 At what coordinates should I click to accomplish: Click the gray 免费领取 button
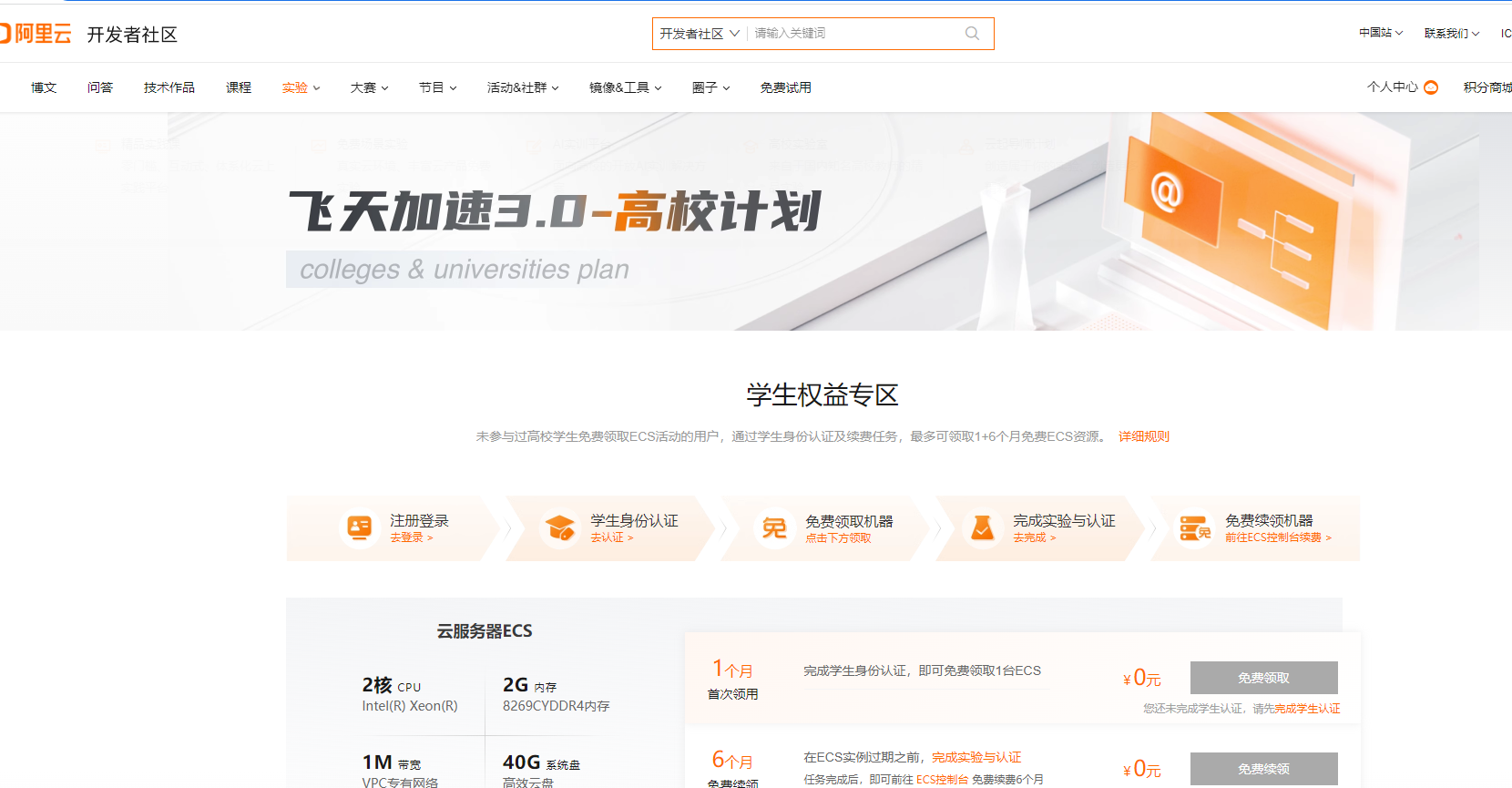(x=1264, y=678)
